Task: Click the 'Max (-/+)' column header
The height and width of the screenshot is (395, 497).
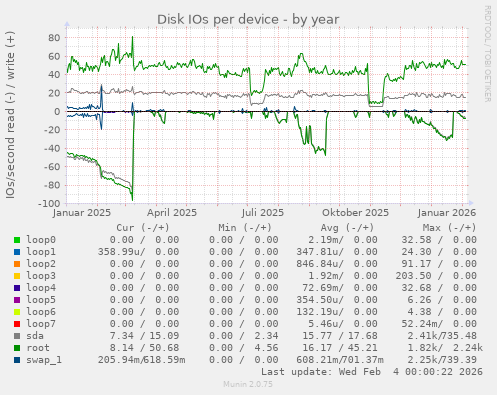Action: click(449, 228)
